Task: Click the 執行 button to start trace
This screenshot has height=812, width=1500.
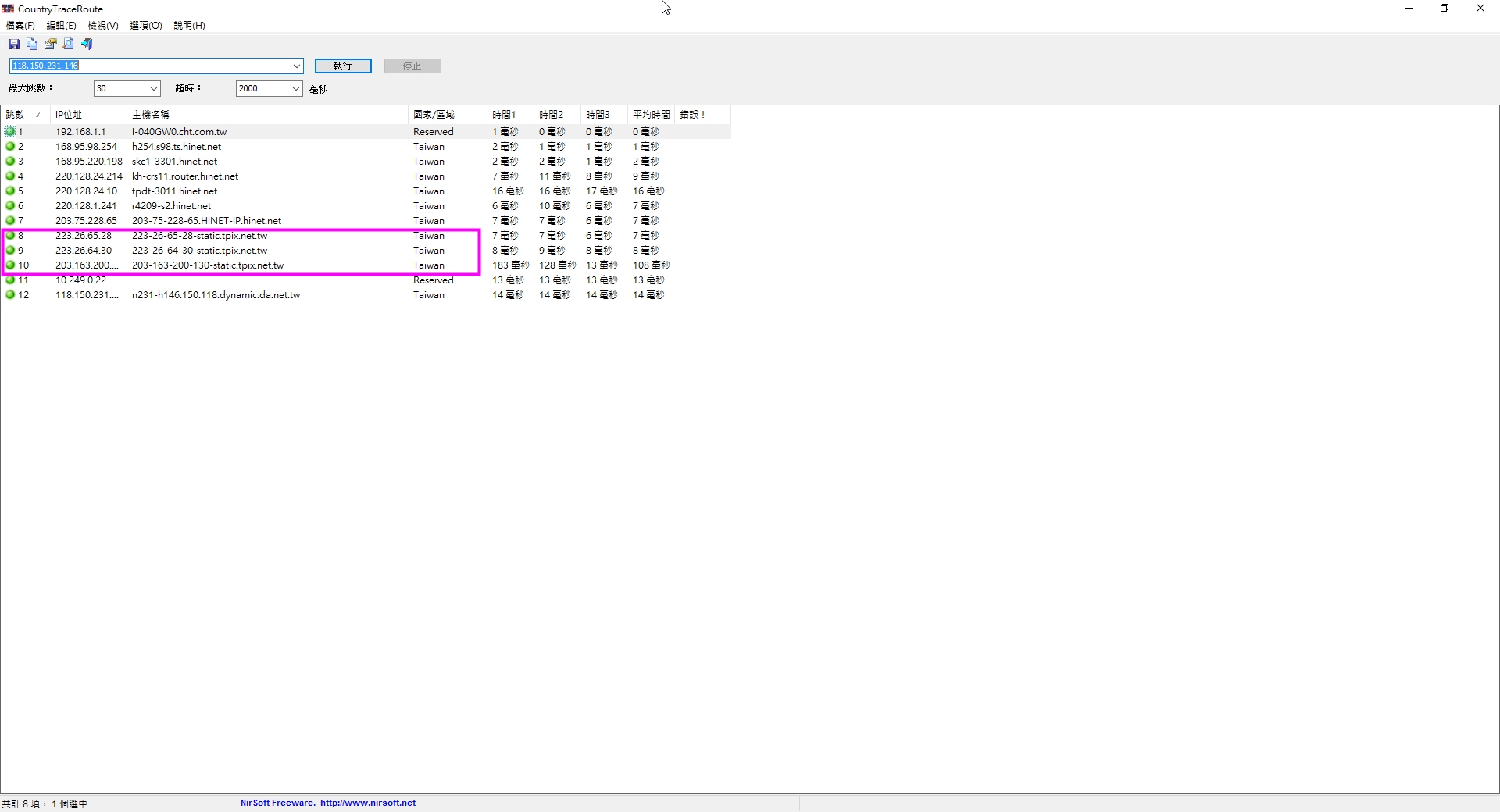Action: [x=343, y=66]
